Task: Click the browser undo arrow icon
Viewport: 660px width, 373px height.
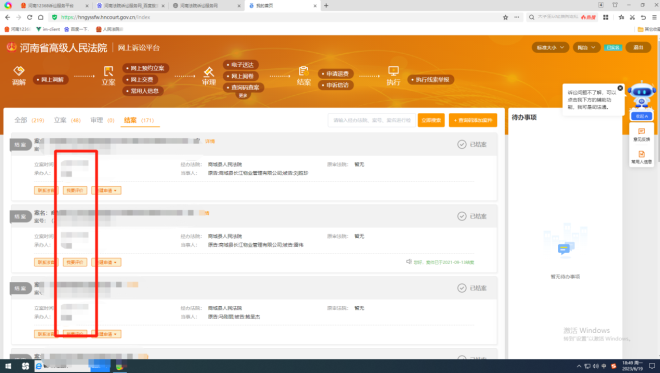Action: [x=643, y=17]
